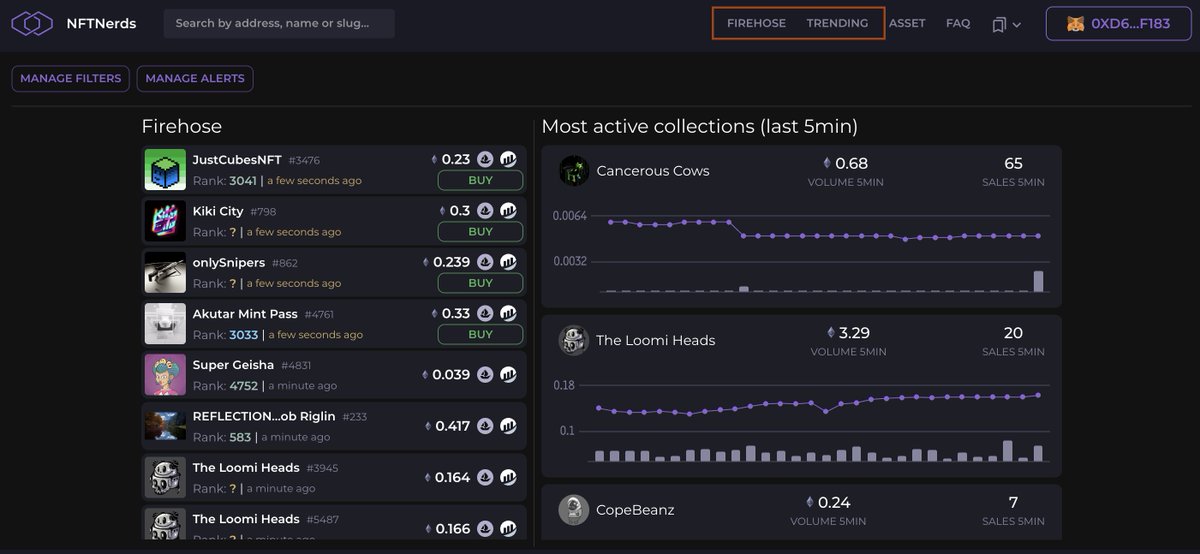Click rank value 3041
The image size is (1200, 554).
(x=243, y=181)
